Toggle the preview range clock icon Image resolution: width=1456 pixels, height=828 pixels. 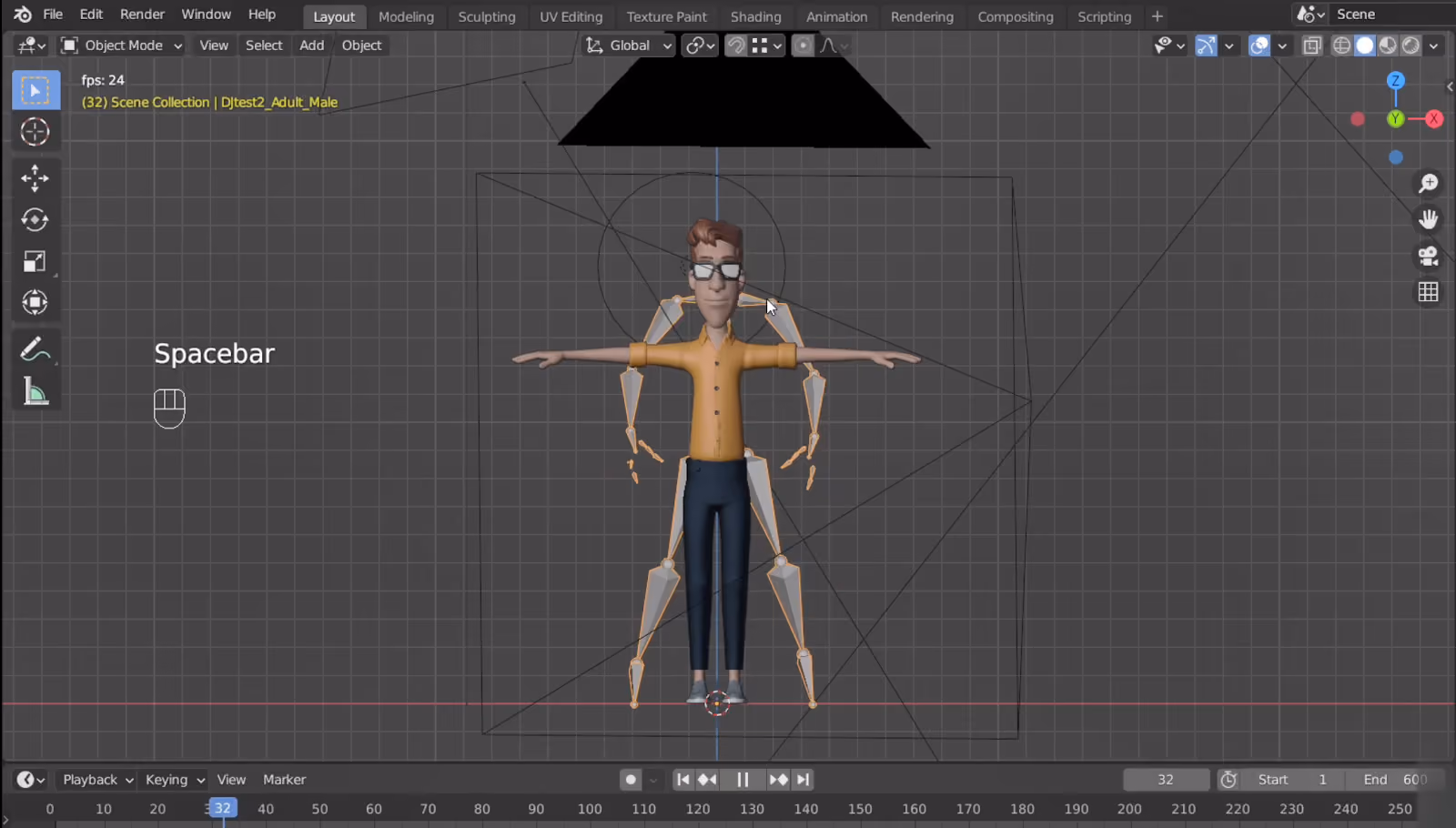tap(1228, 780)
